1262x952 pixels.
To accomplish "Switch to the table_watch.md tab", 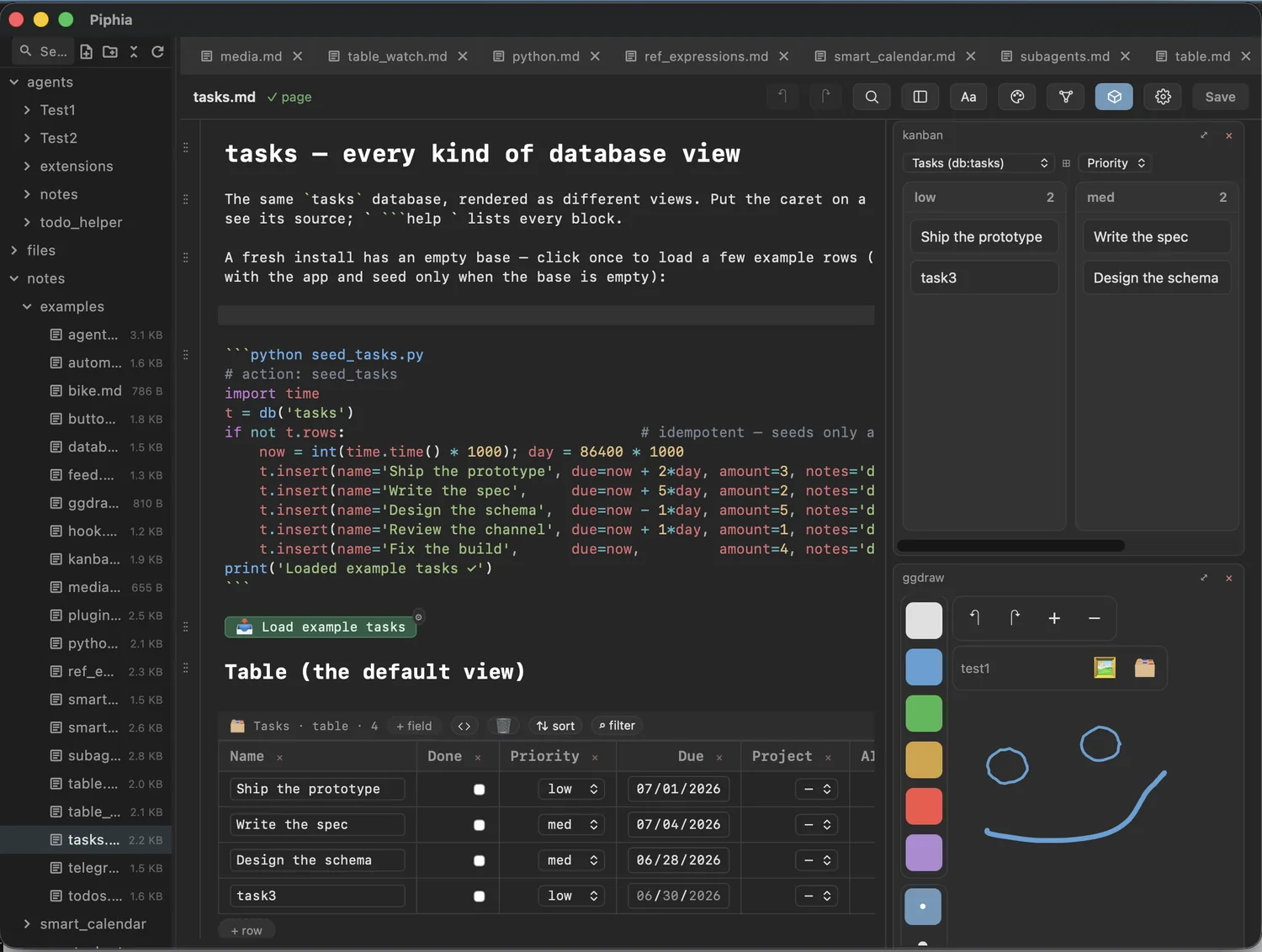I will tap(396, 56).
